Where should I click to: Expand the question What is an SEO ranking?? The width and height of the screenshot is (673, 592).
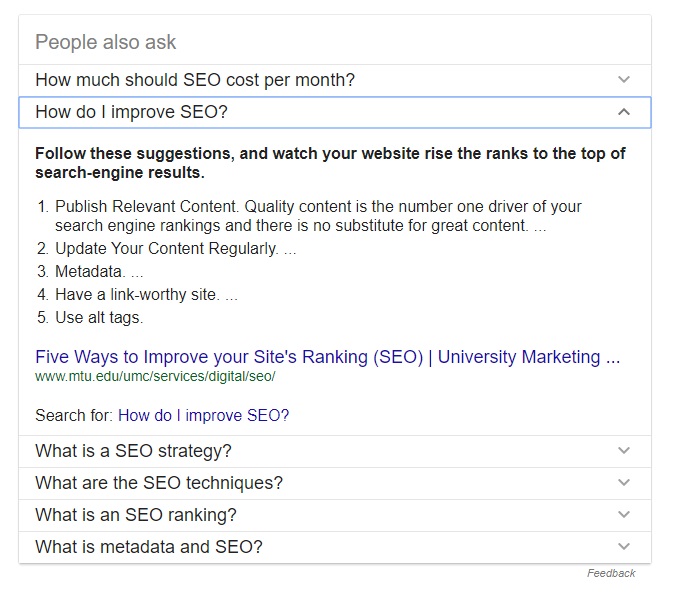pyautogui.click(x=335, y=515)
